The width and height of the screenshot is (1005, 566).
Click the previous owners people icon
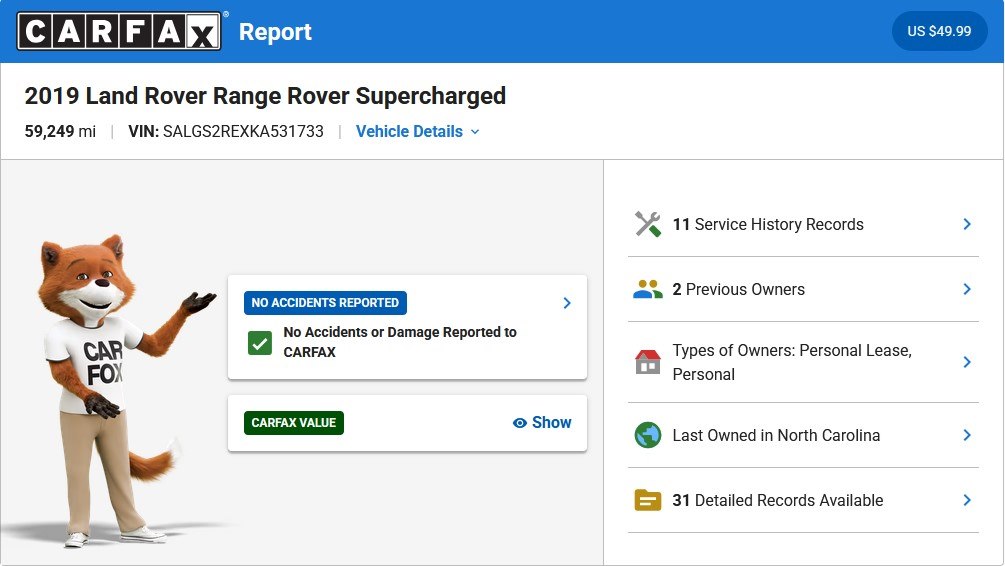(647, 290)
